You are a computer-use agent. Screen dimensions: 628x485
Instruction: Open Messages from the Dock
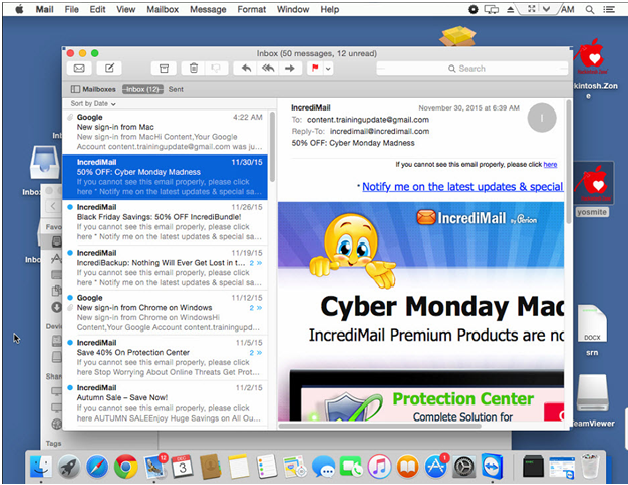pos(323,467)
